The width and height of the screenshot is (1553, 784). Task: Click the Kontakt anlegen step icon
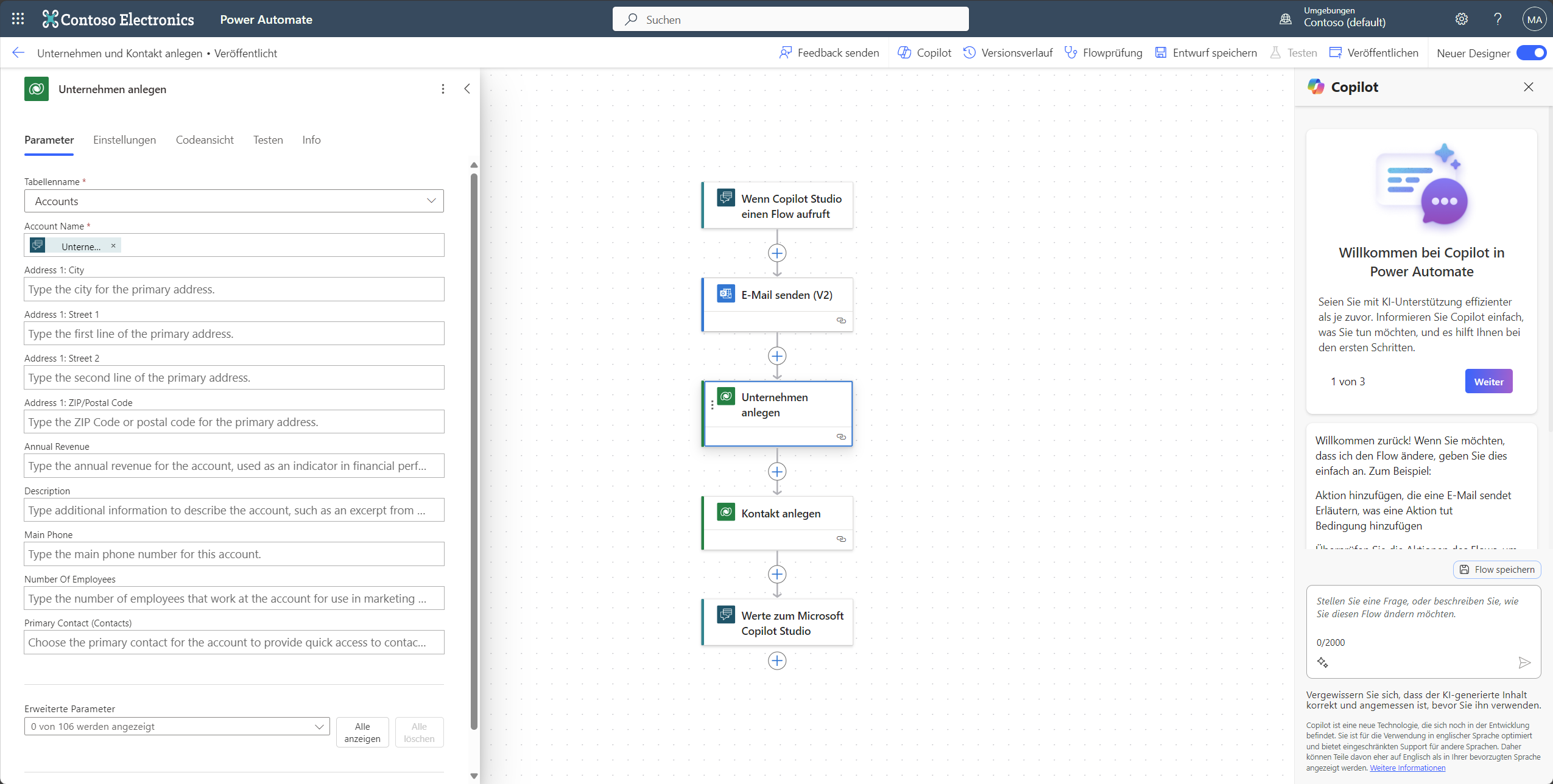725,513
